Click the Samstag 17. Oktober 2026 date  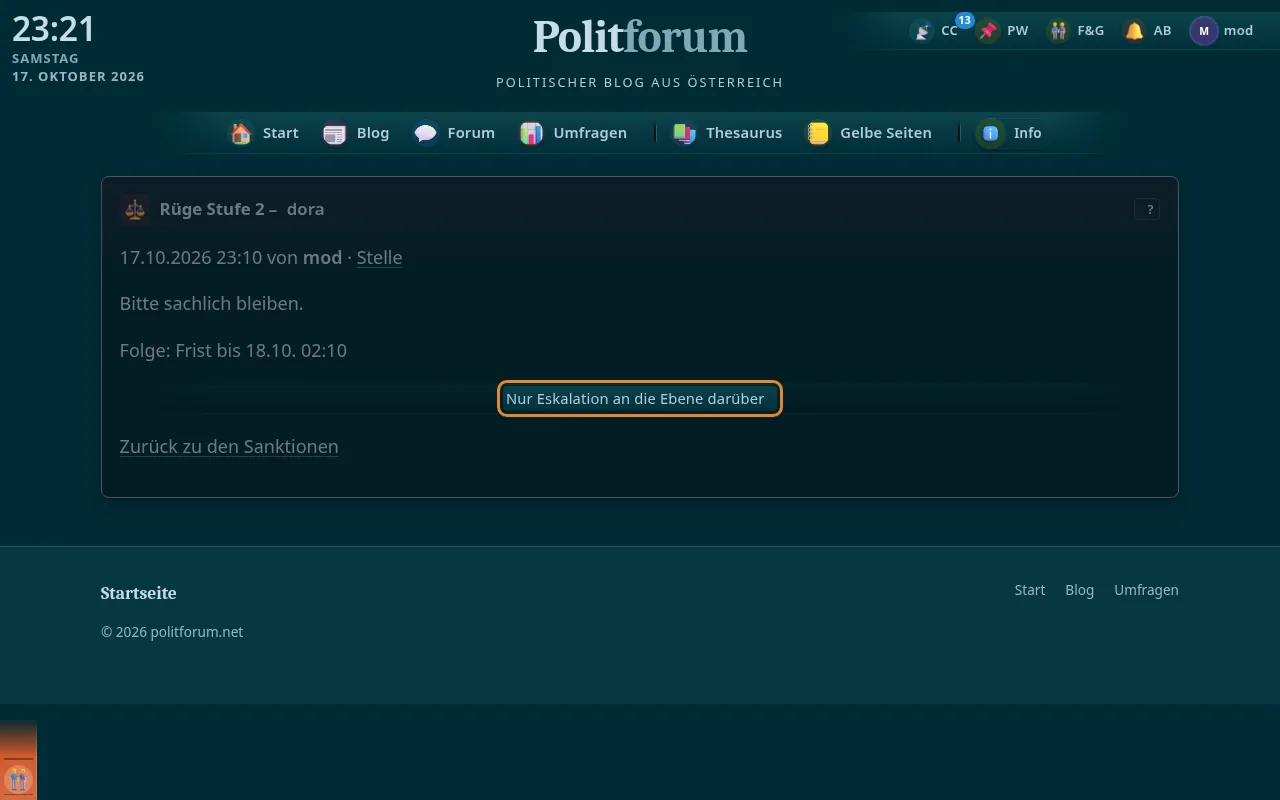[78, 68]
